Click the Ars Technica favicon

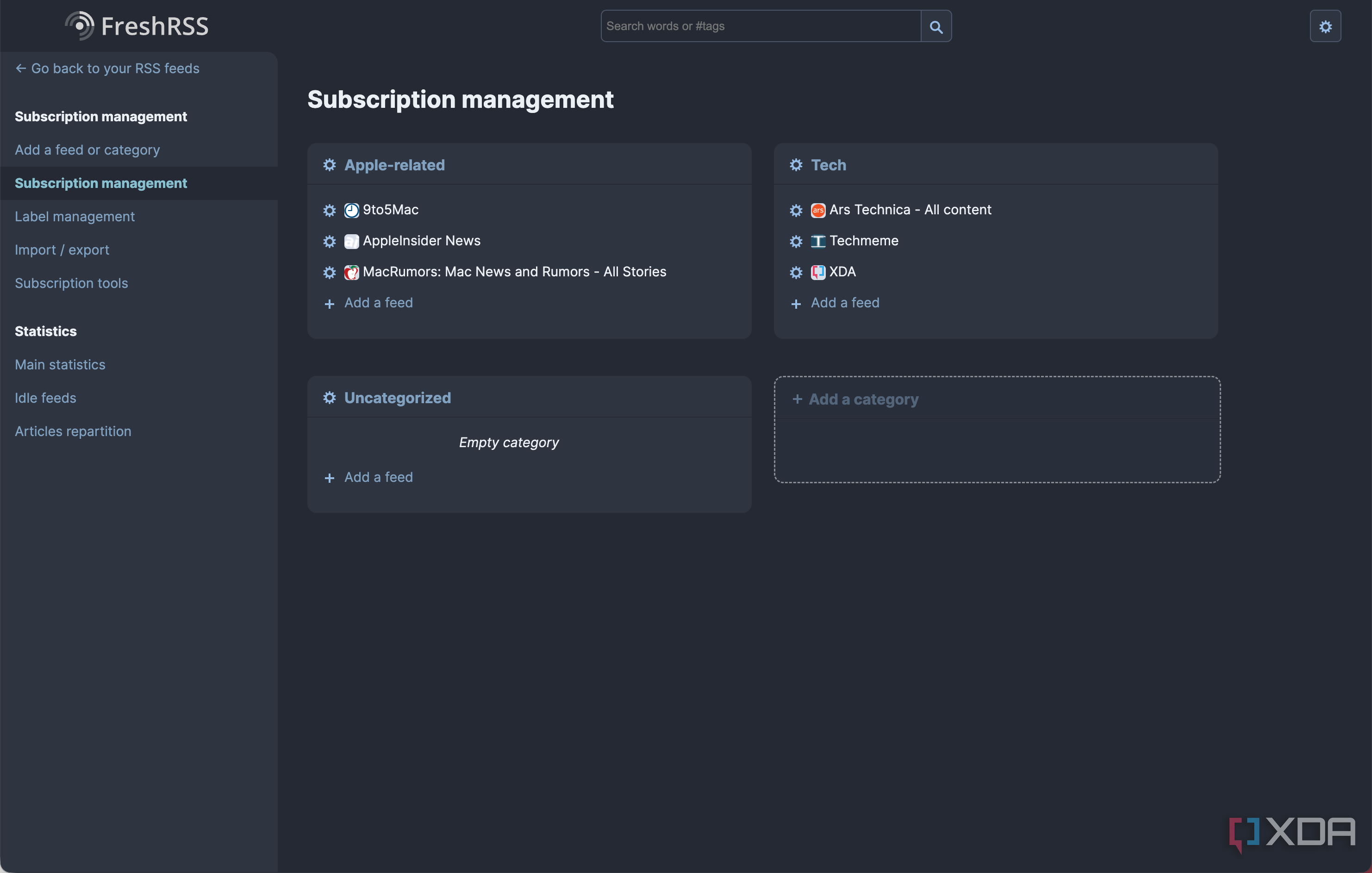(x=818, y=210)
